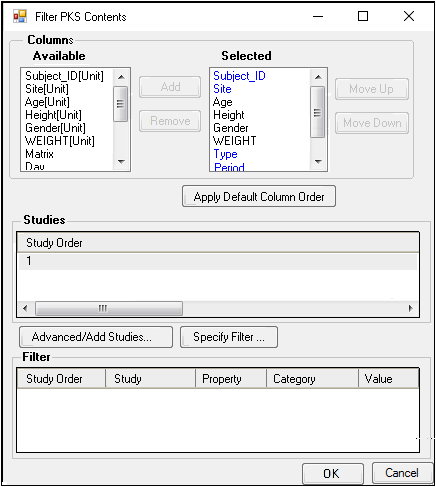Screen dimensions: 436x487
Task: Confirm with the OK button
Action: tap(332, 473)
